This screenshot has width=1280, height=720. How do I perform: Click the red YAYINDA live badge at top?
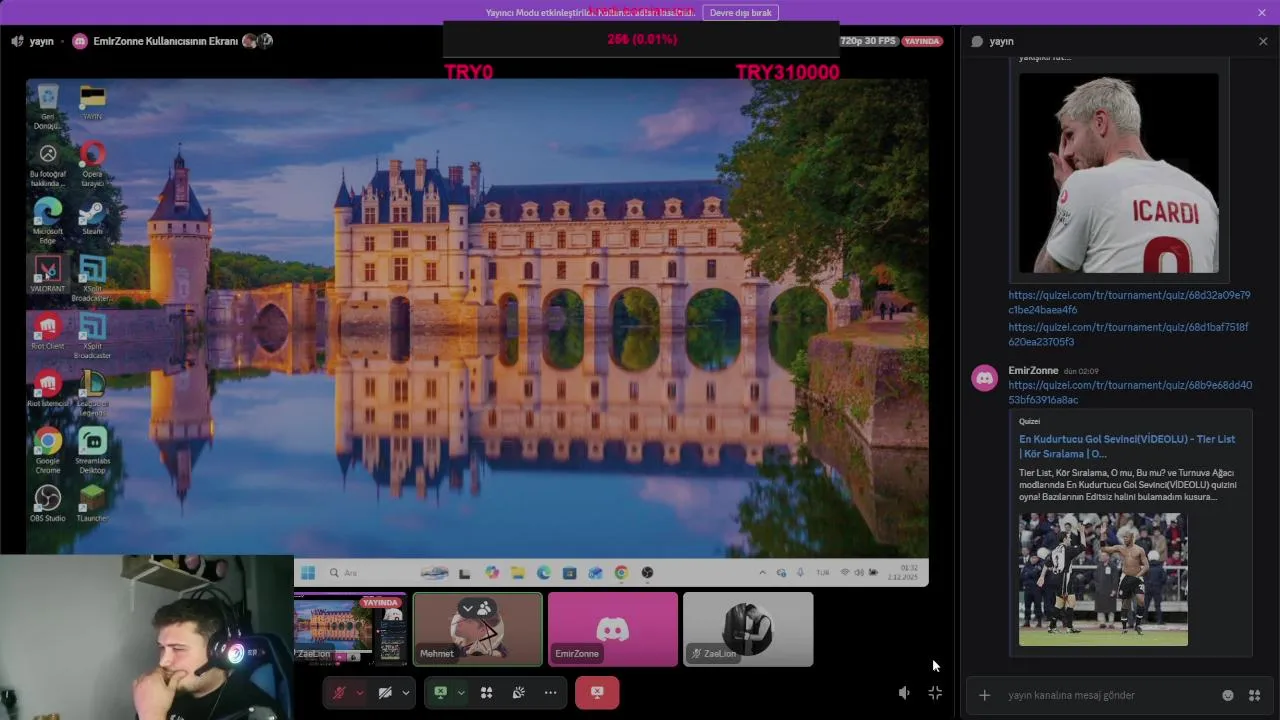pos(922,41)
